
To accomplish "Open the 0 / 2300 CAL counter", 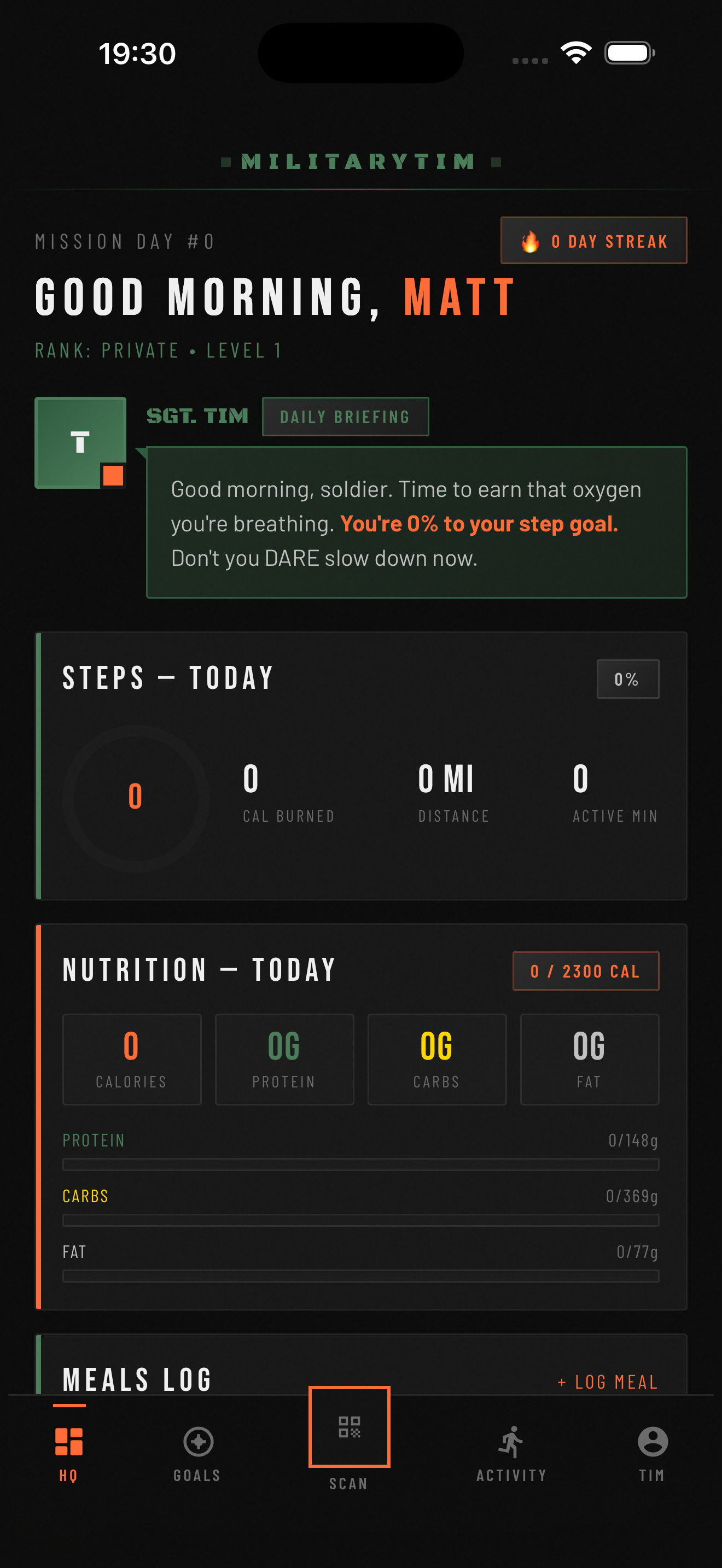I will coord(585,971).
